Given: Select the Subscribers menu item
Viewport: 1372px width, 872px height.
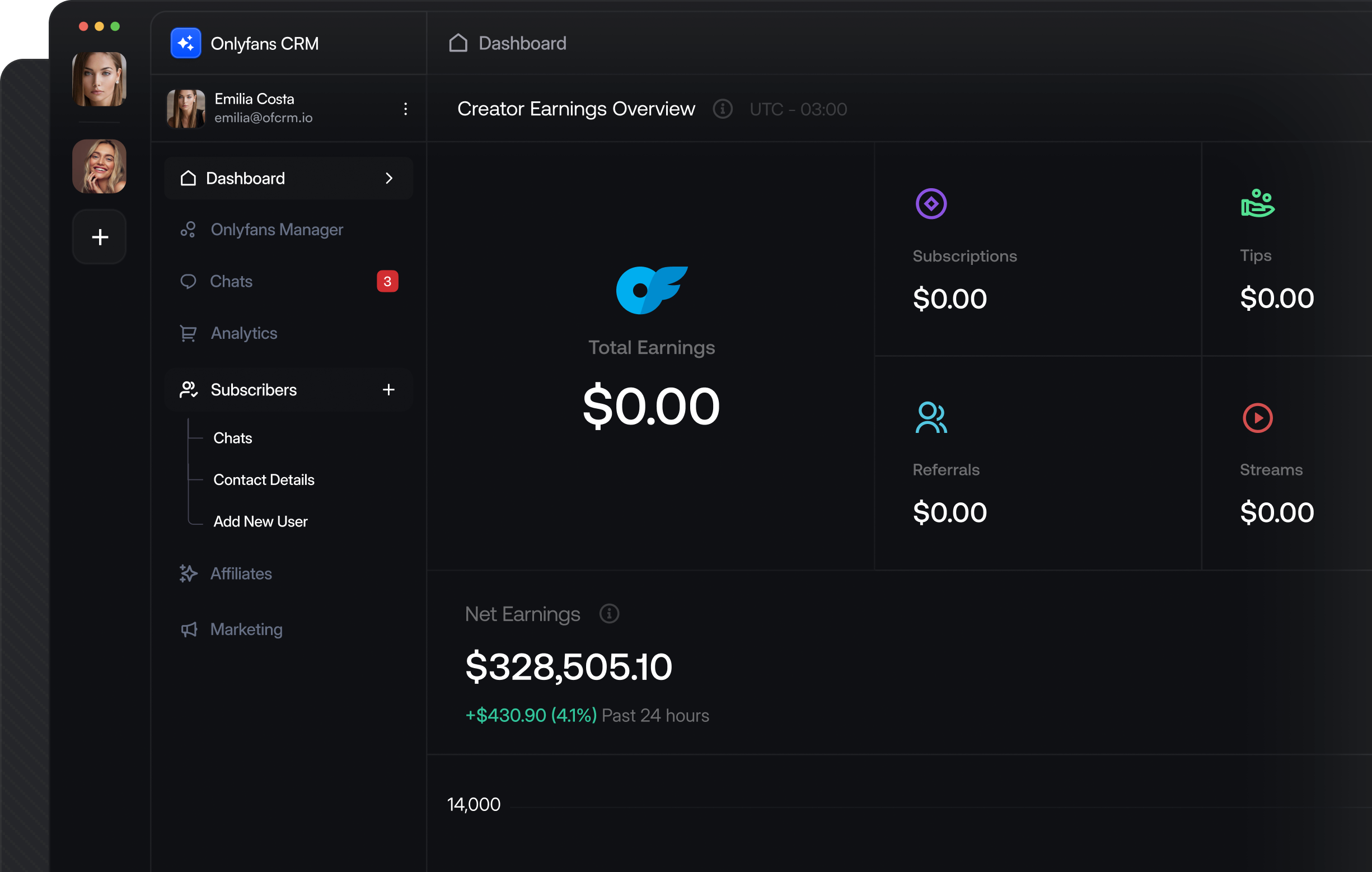Looking at the screenshot, I should tap(289, 390).
